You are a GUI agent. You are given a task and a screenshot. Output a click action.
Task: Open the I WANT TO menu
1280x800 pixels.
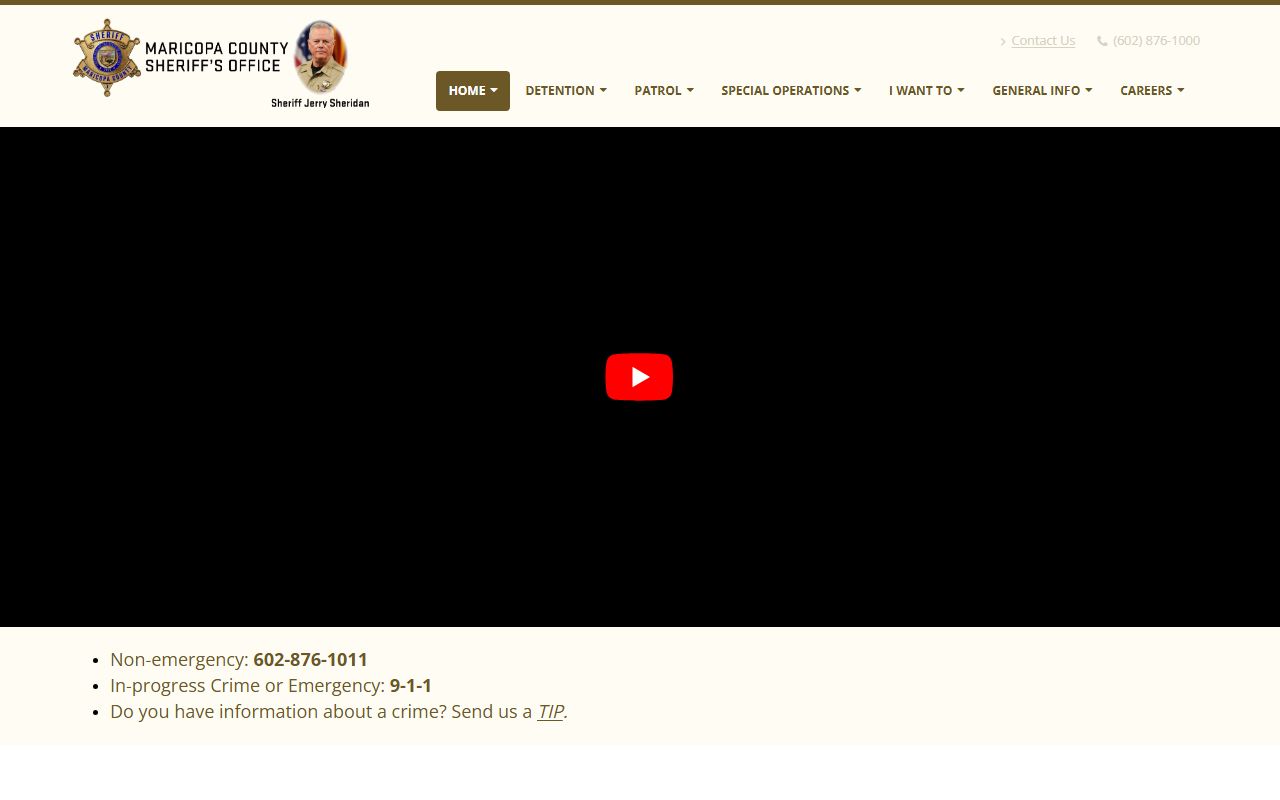click(x=926, y=90)
